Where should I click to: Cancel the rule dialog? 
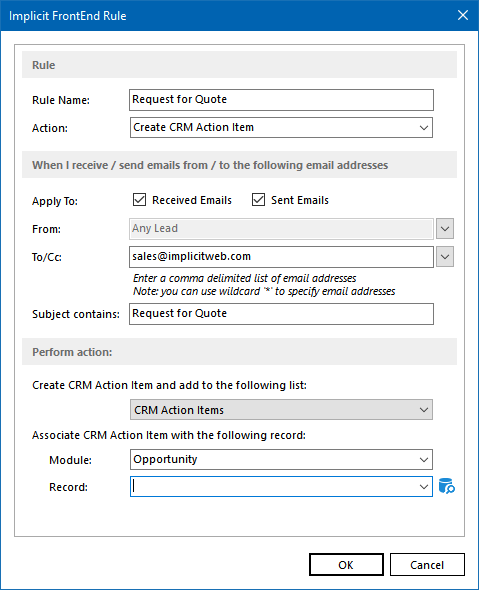(427, 564)
